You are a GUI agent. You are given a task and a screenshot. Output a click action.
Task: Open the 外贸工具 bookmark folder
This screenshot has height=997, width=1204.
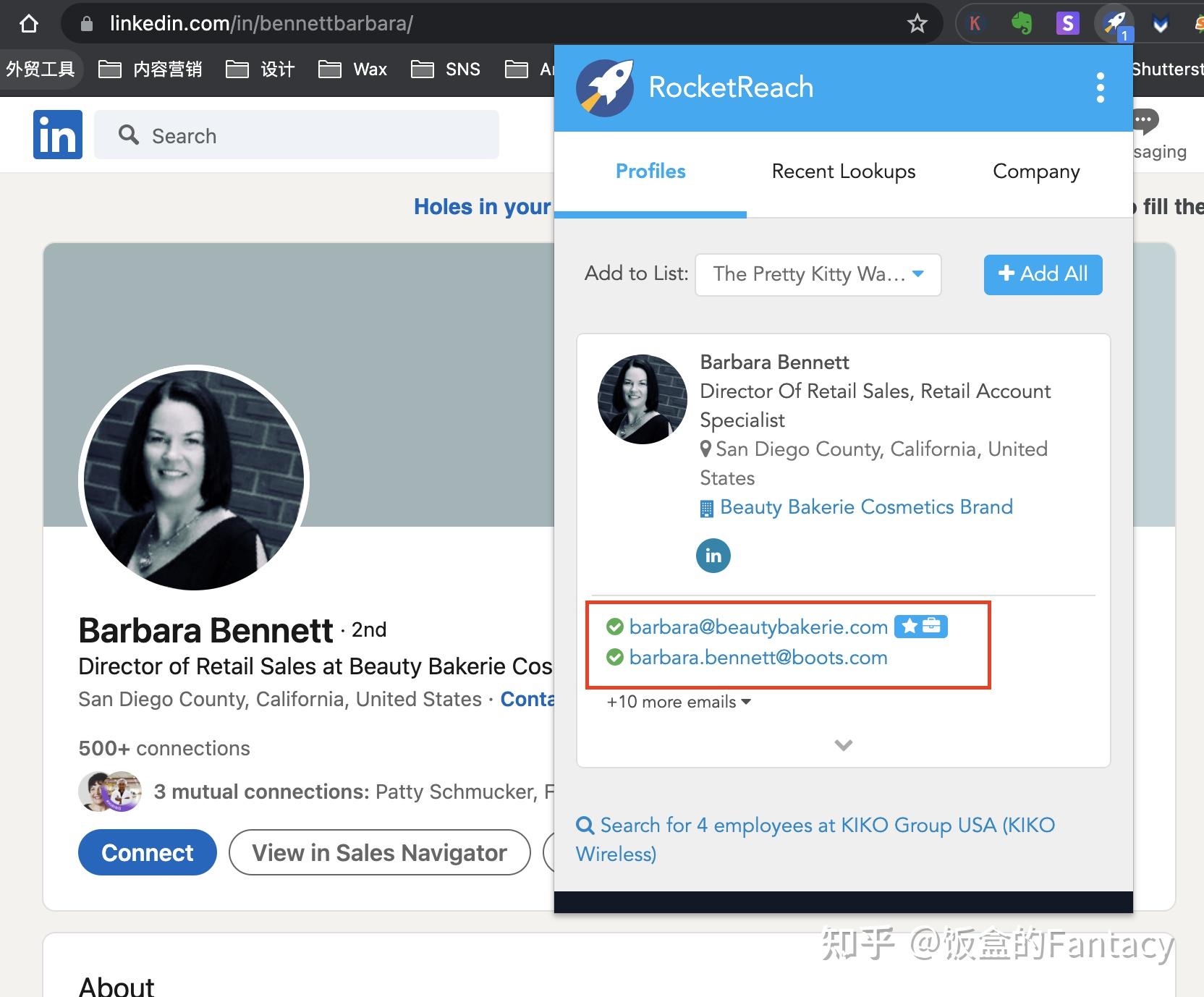pos(41,69)
